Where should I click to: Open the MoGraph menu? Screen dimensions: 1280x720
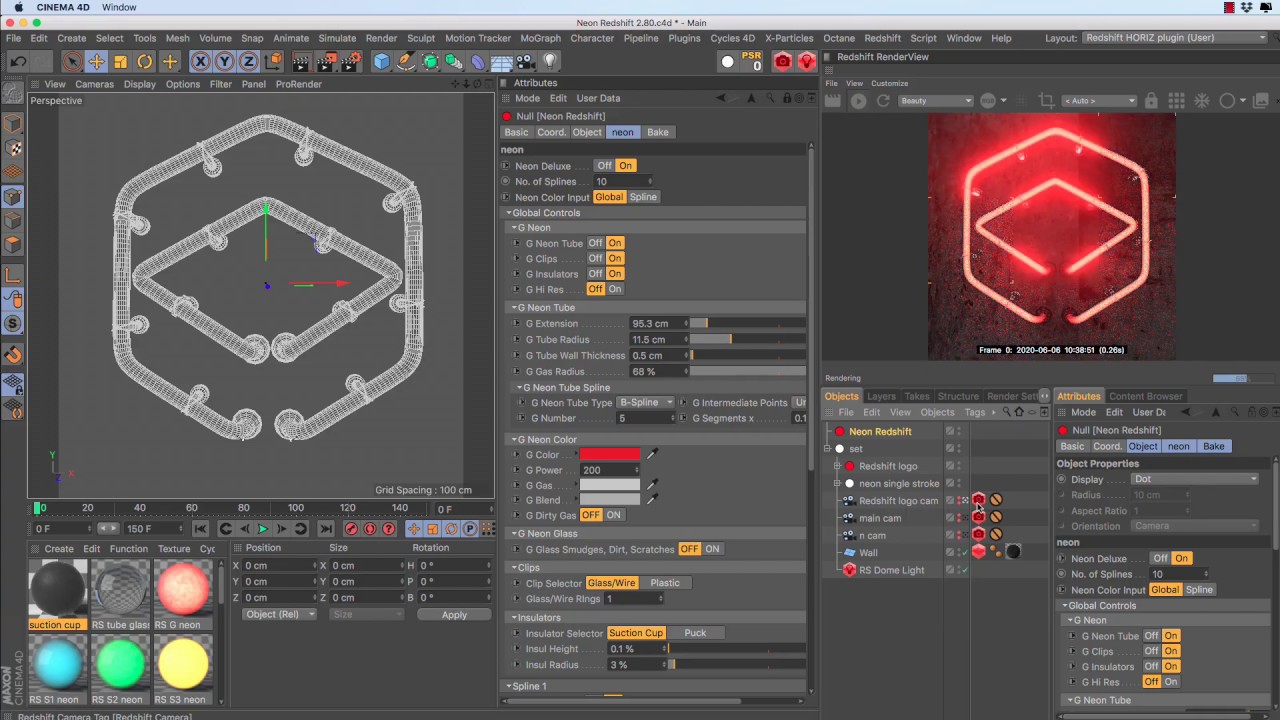pos(540,38)
